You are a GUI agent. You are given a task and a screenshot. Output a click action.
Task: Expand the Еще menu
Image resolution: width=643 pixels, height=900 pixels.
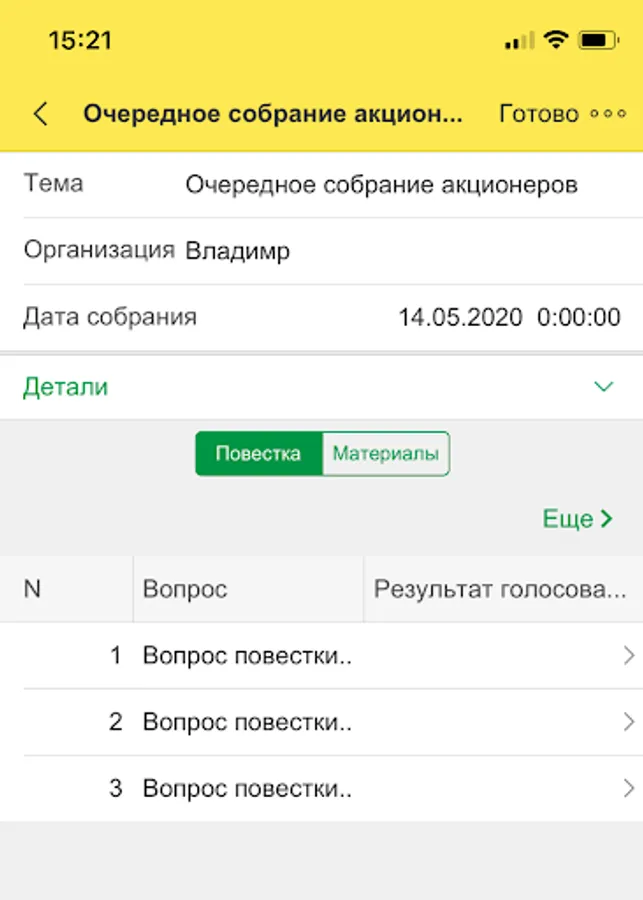pos(577,518)
